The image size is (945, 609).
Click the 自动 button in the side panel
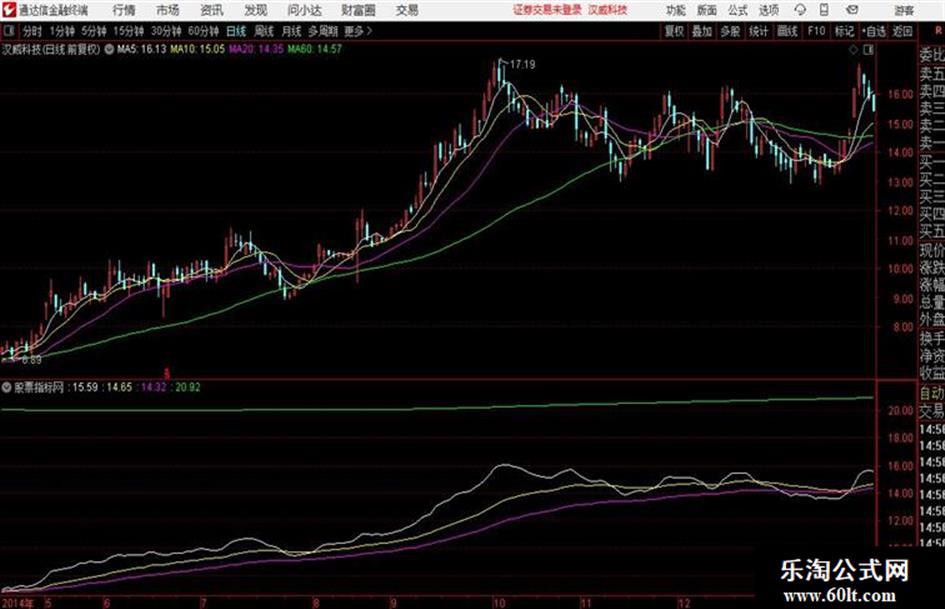(931, 394)
